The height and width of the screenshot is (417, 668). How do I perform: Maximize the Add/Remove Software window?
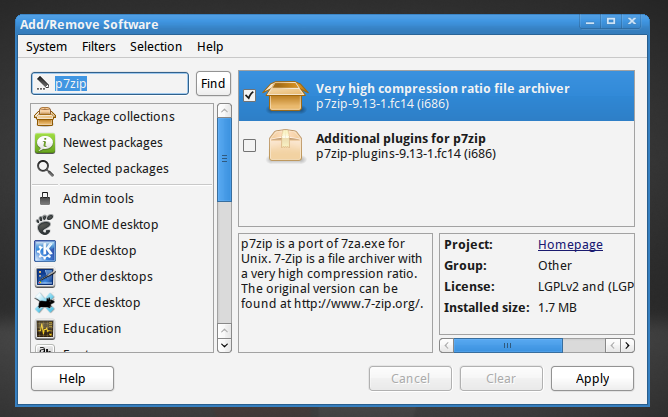(x=611, y=22)
